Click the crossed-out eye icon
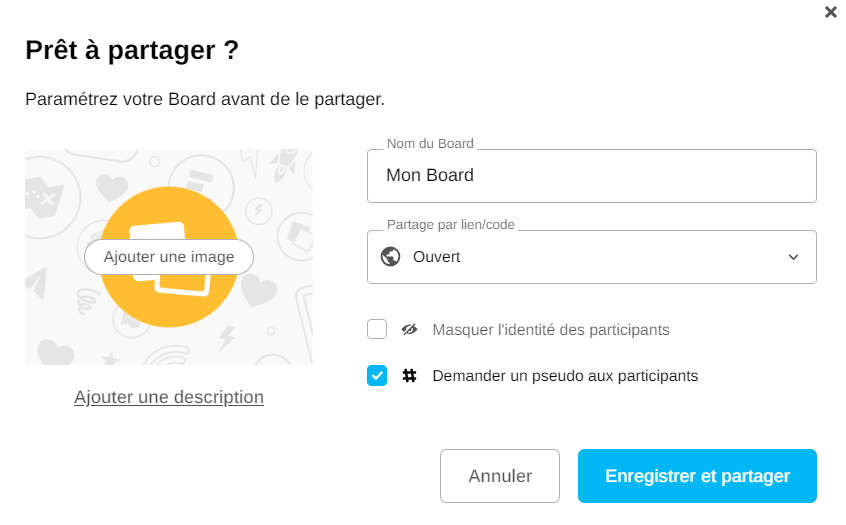This screenshot has width=846, height=525. pos(409,329)
